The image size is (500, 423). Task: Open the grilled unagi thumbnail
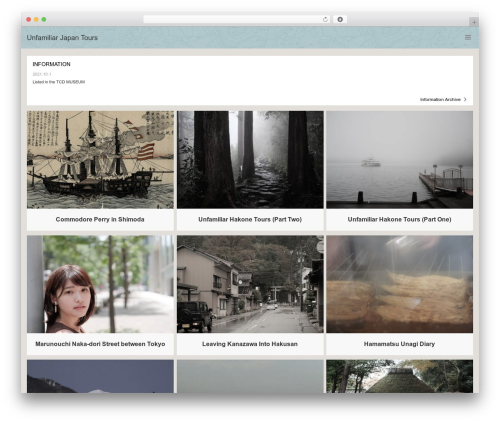coord(399,284)
